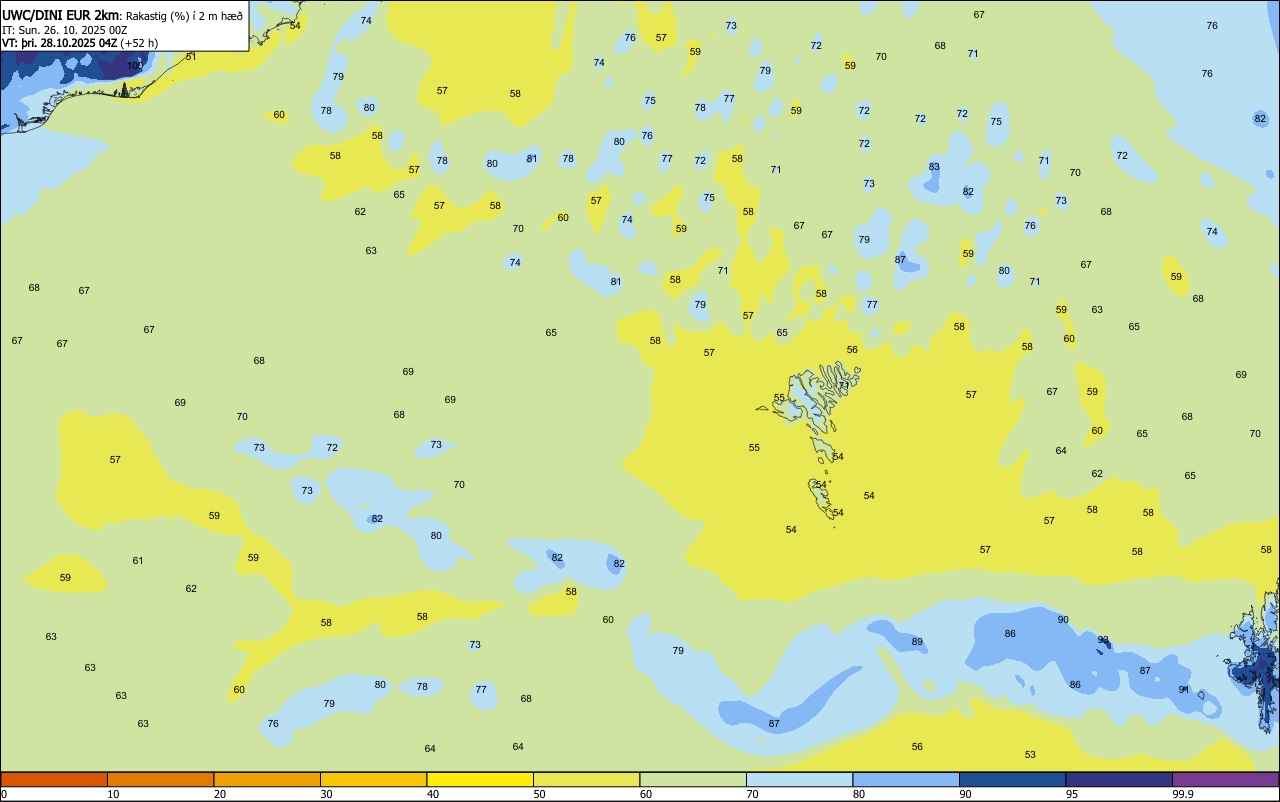Select the '10' legend tick label
This screenshot has height=802, width=1280.
point(114,794)
